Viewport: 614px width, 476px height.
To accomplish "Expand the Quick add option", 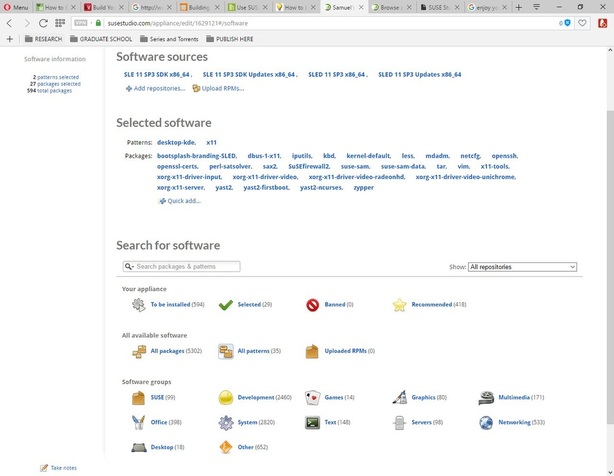I will click(x=180, y=200).
